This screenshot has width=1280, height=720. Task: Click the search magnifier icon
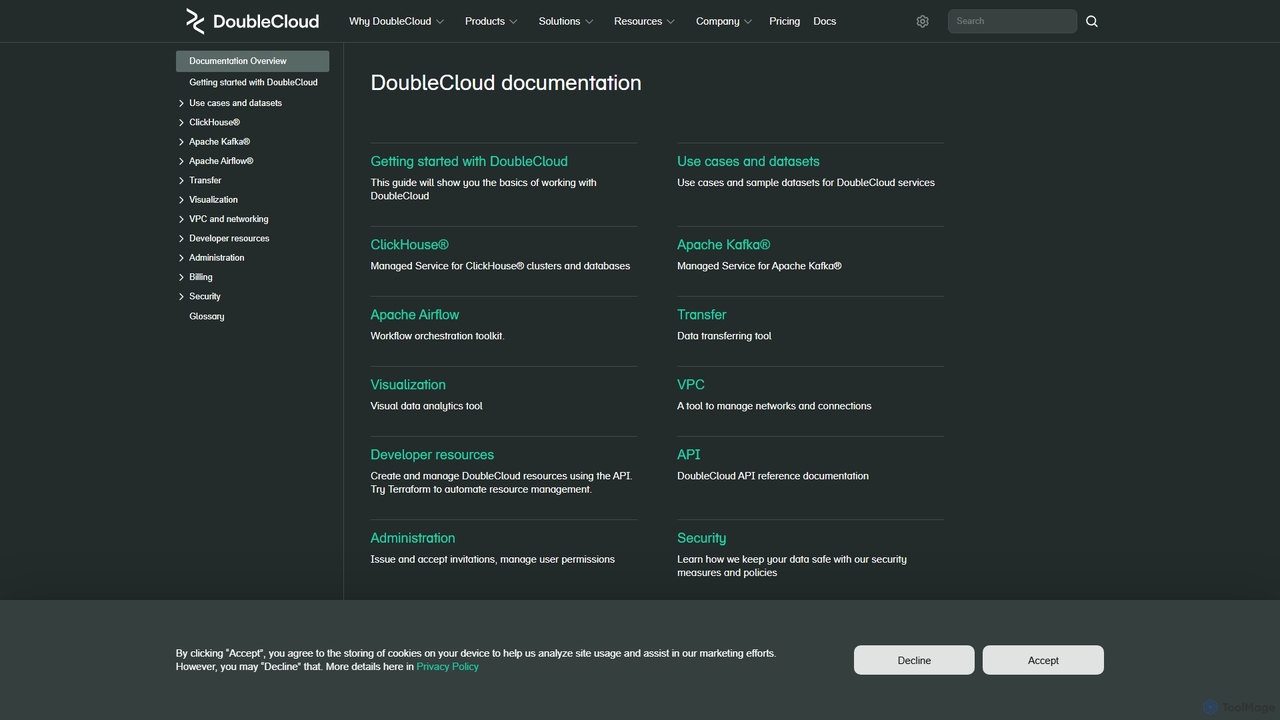point(1092,21)
